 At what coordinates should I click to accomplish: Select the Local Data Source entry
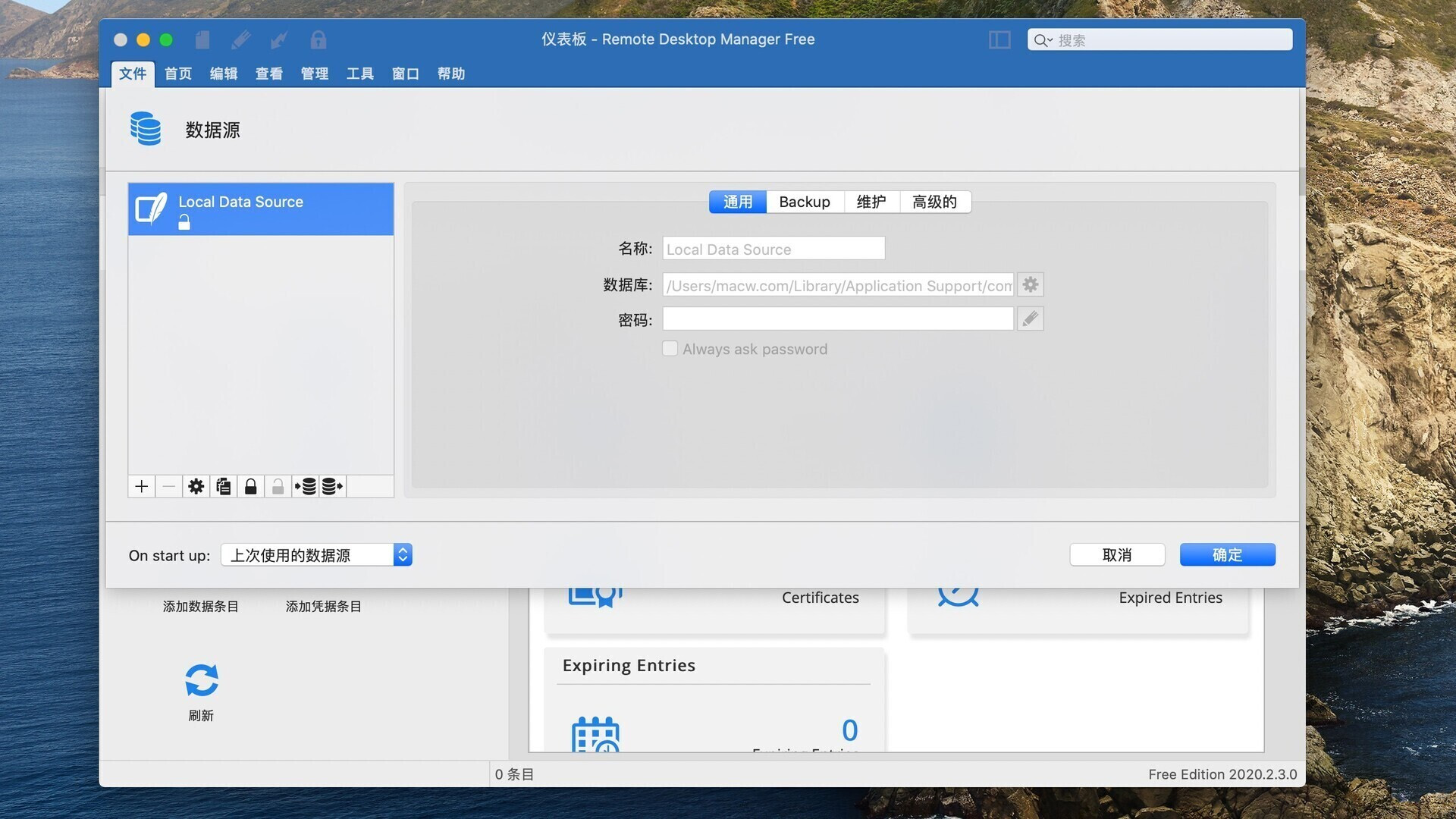[x=261, y=208]
